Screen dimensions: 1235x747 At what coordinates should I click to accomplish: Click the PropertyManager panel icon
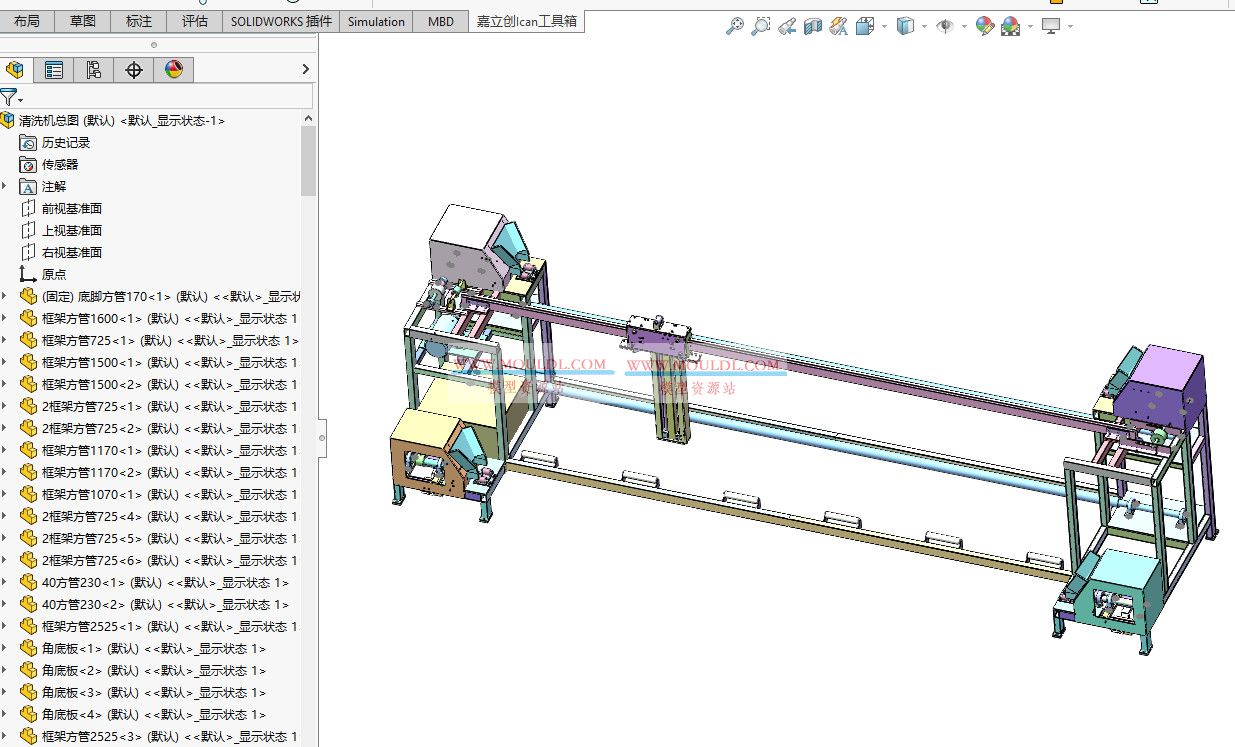click(53, 69)
